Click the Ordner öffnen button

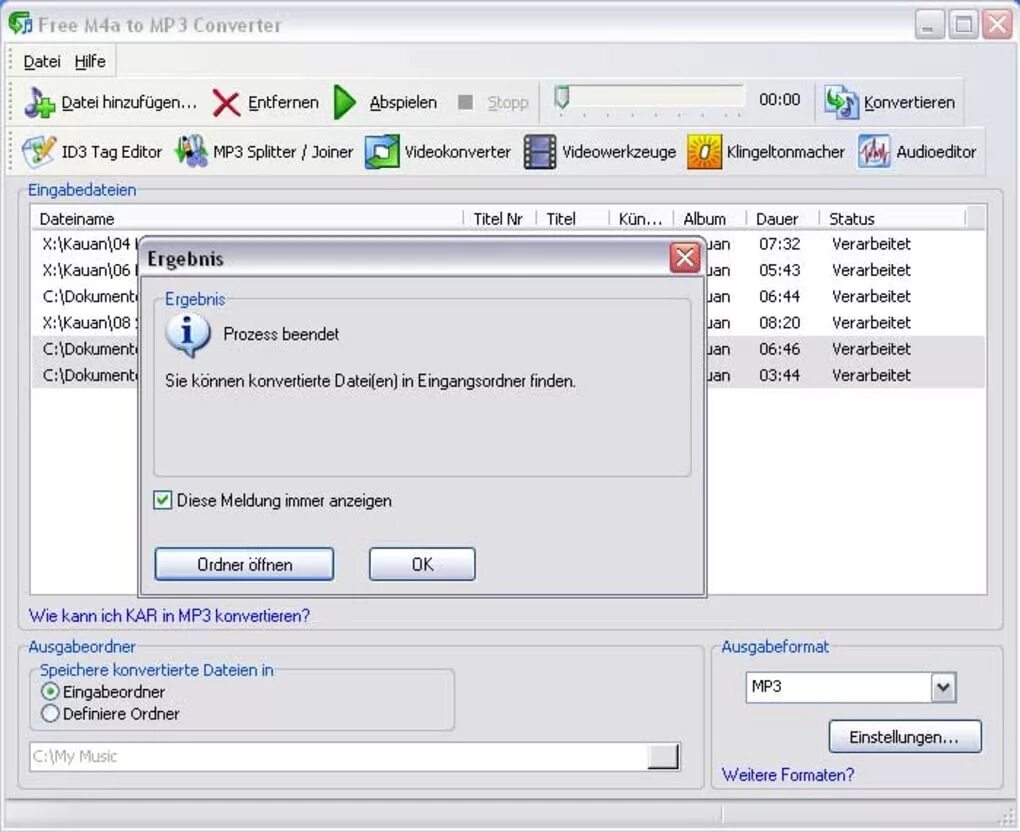click(244, 564)
